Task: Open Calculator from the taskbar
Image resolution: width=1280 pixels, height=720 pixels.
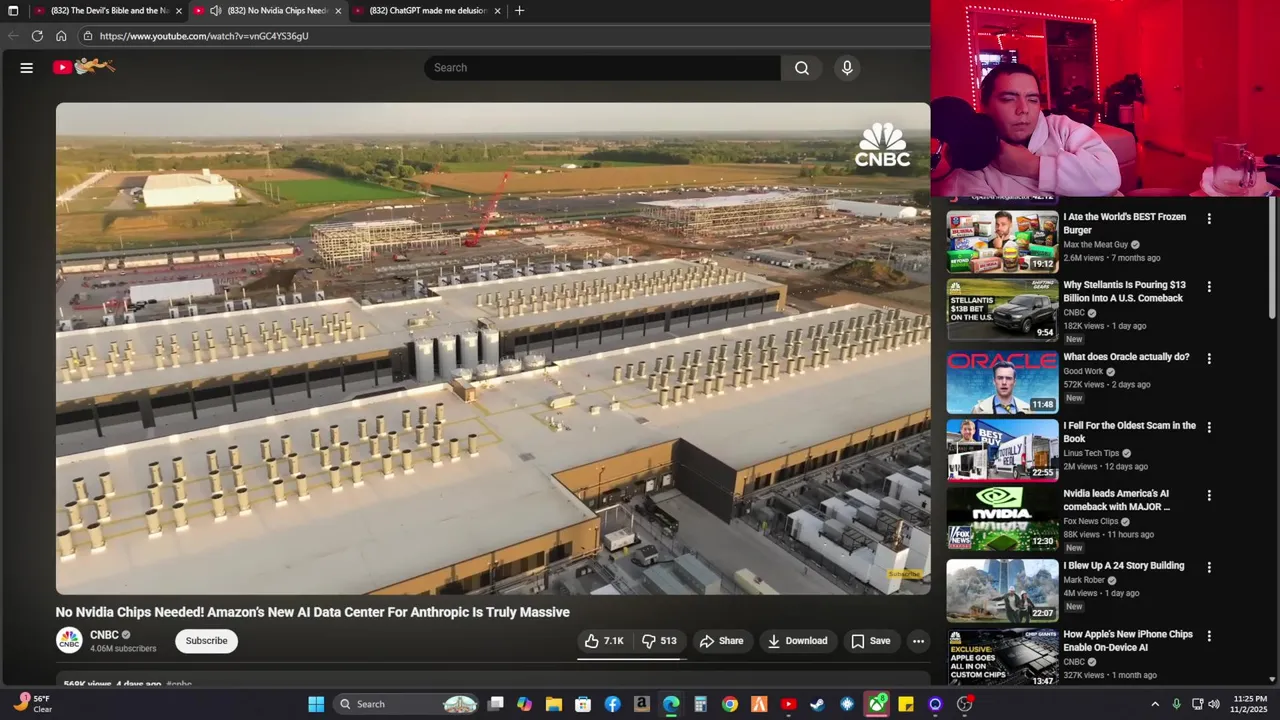Action: (700, 704)
